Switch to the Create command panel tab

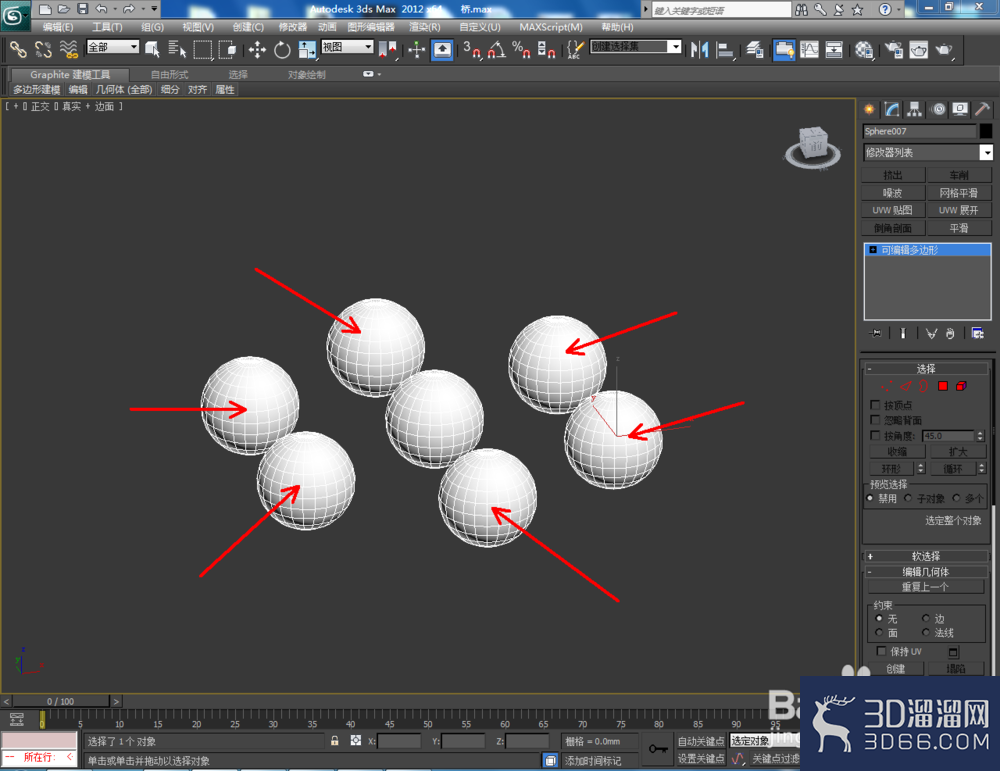click(869, 109)
